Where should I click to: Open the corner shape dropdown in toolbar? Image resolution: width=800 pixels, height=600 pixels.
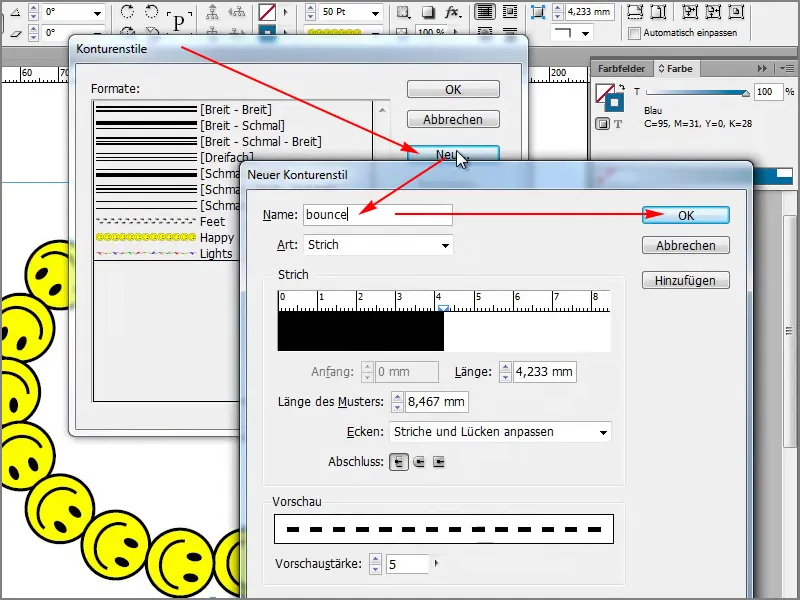click(x=586, y=34)
